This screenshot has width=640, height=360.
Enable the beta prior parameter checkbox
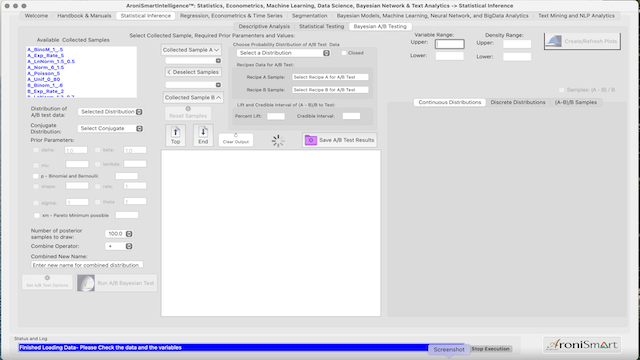[x=98, y=150]
